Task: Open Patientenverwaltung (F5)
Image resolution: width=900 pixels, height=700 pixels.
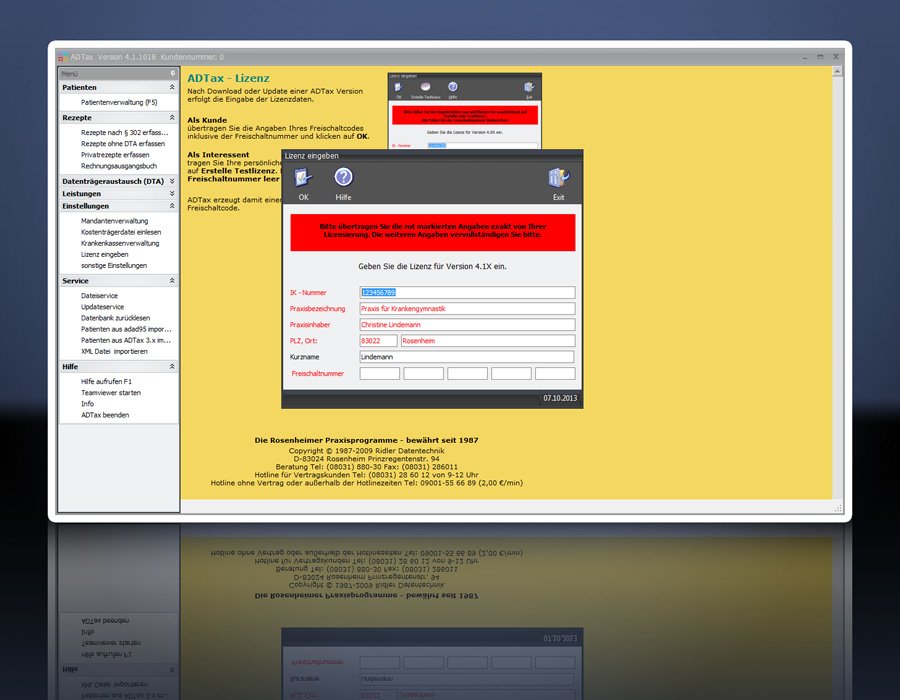Action: click(x=119, y=102)
